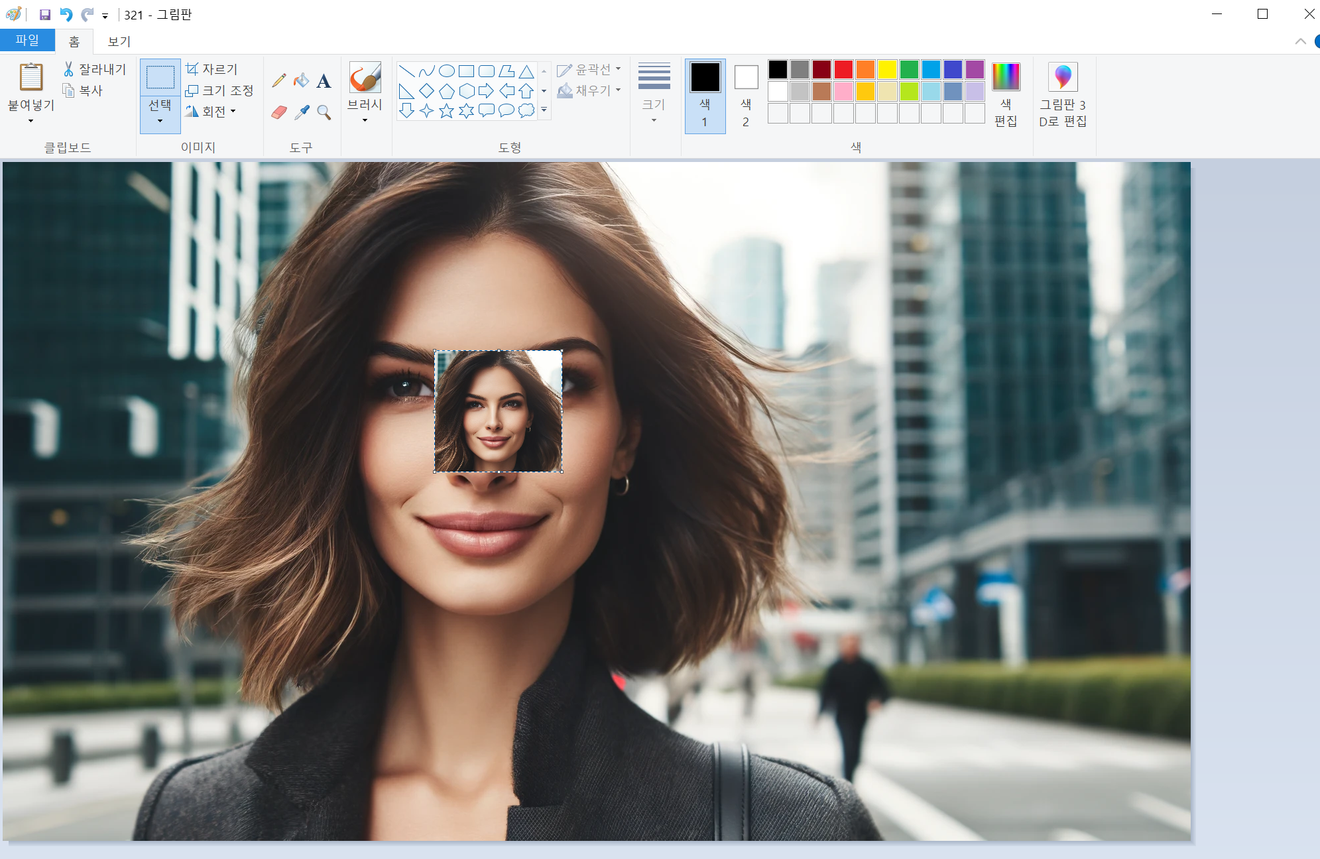Screen dimensions: 1320x859
Task: Select 색 2 (Color 2) box
Action: (x=746, y=95)
